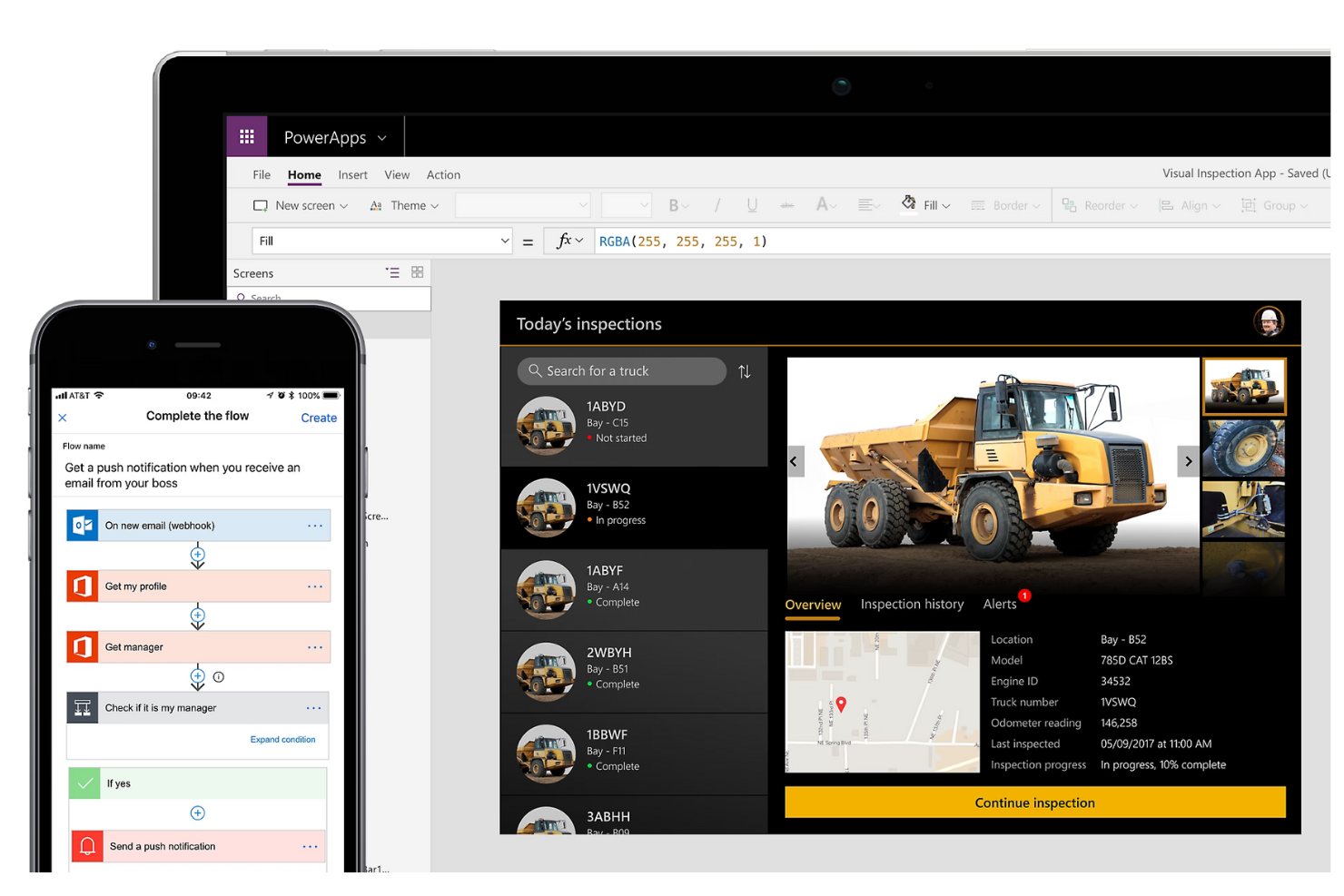
Task: Switch Screens panel to thumbnail grid view
Action: click(418, 272)
